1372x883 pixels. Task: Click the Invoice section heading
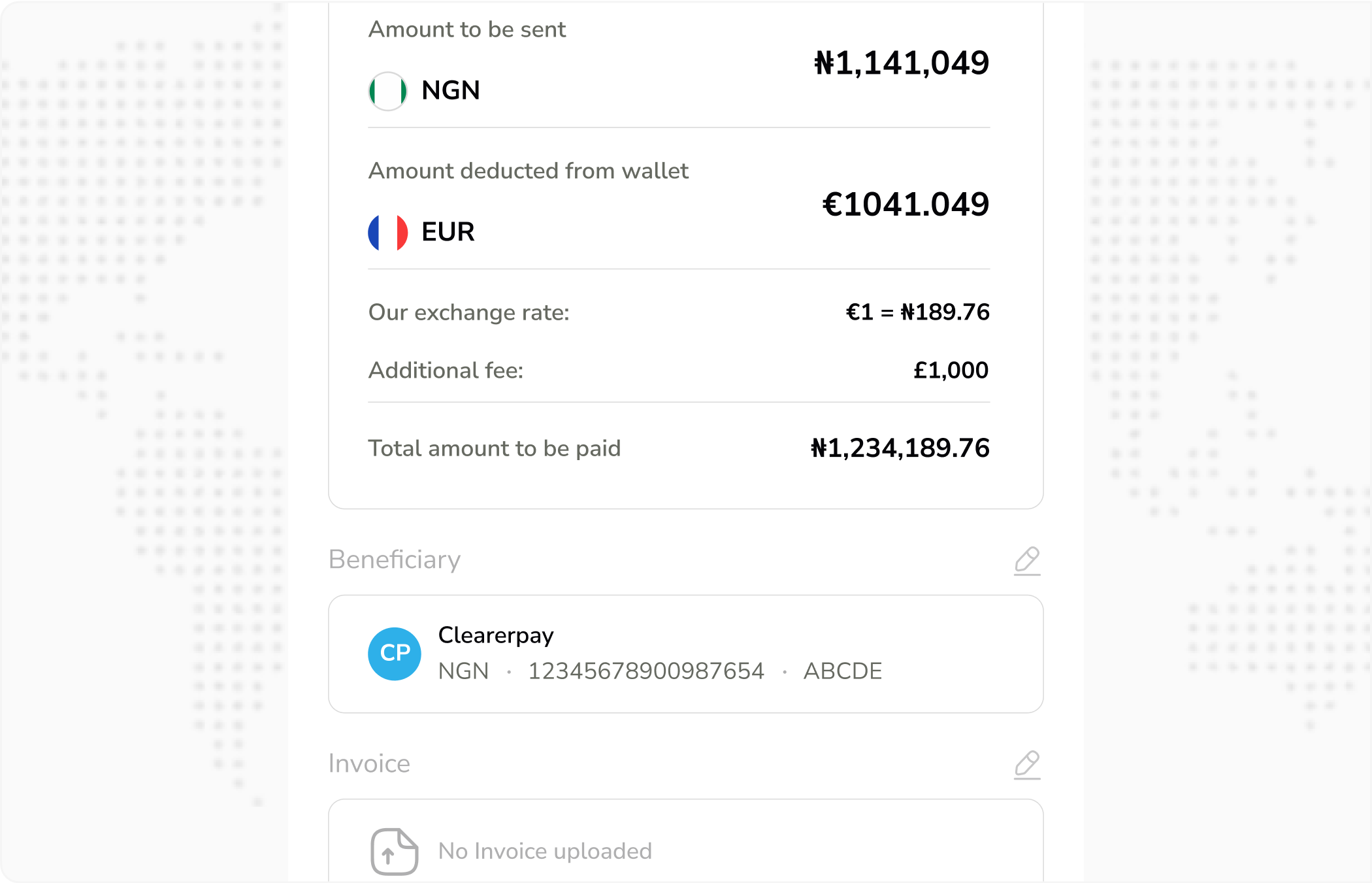point(369,764)
